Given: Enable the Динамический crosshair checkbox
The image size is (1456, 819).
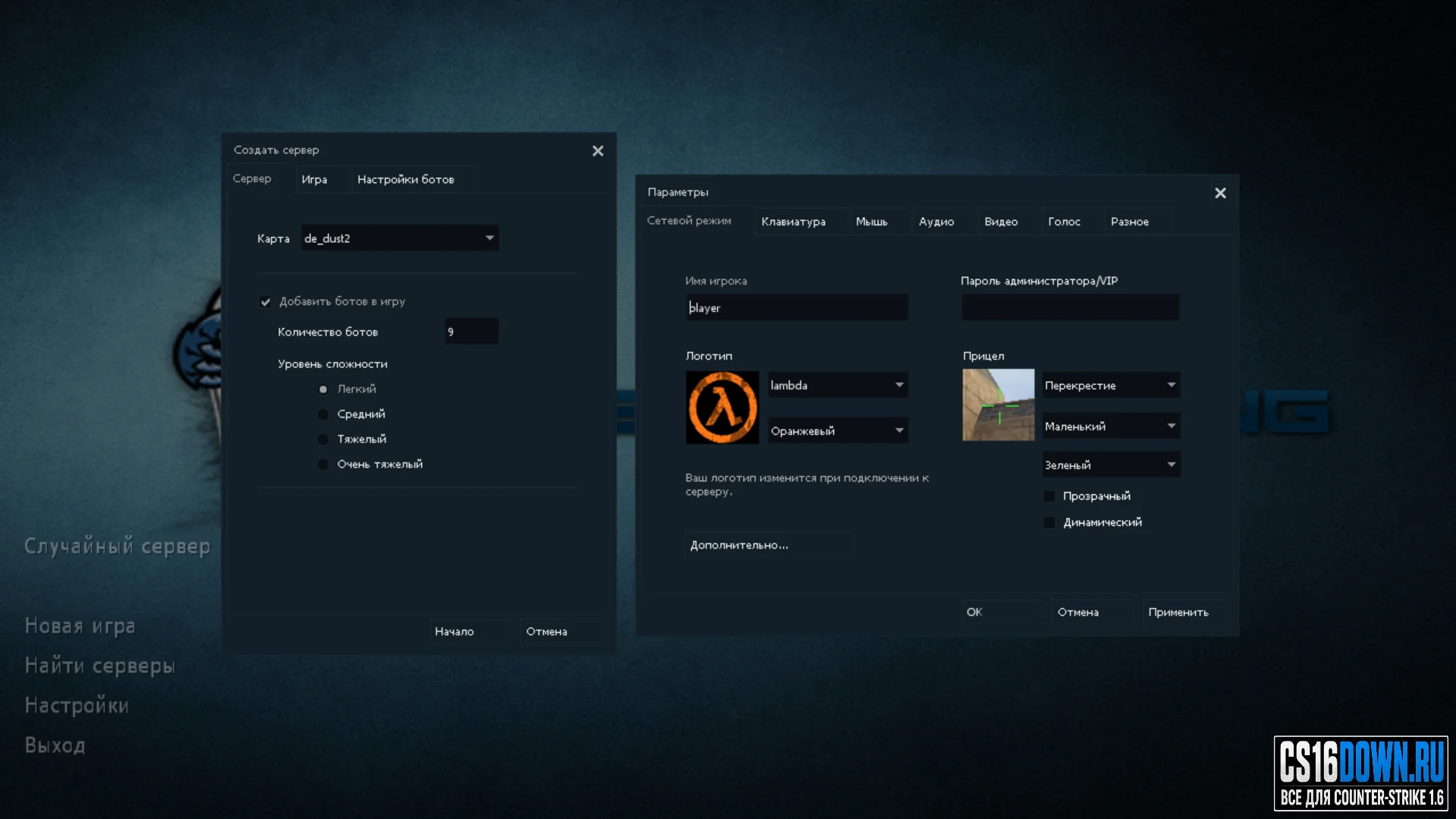Looking at the screenshot, I should [x=1049, y=523].
